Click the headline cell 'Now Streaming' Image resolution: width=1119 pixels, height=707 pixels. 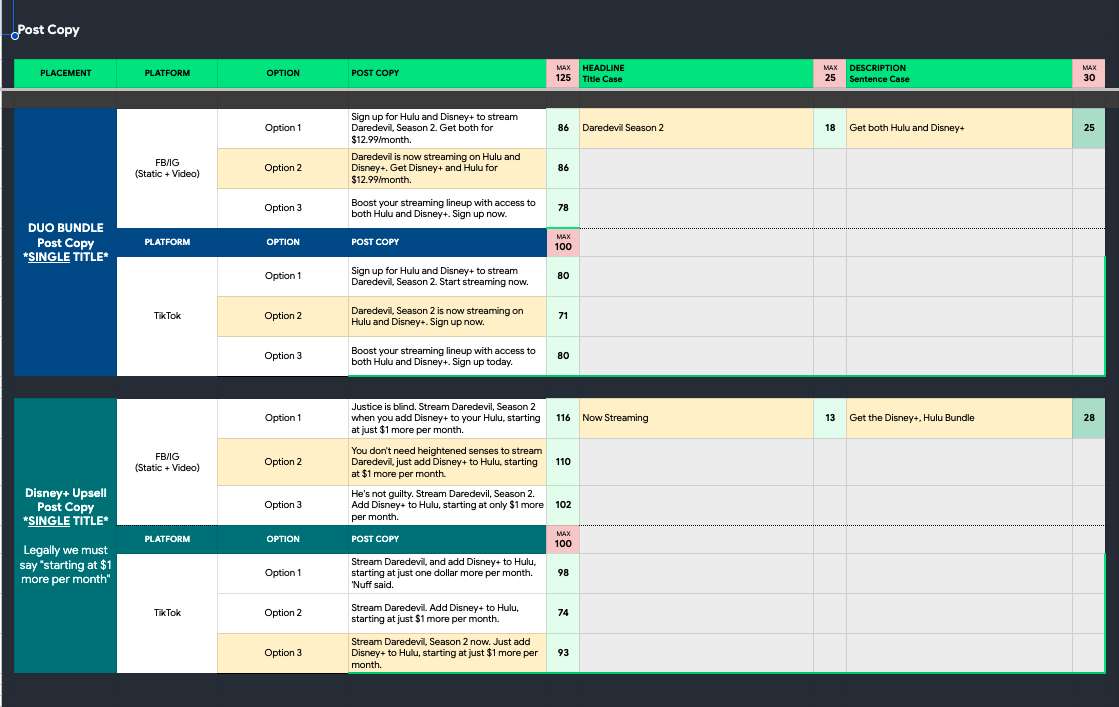696,418
